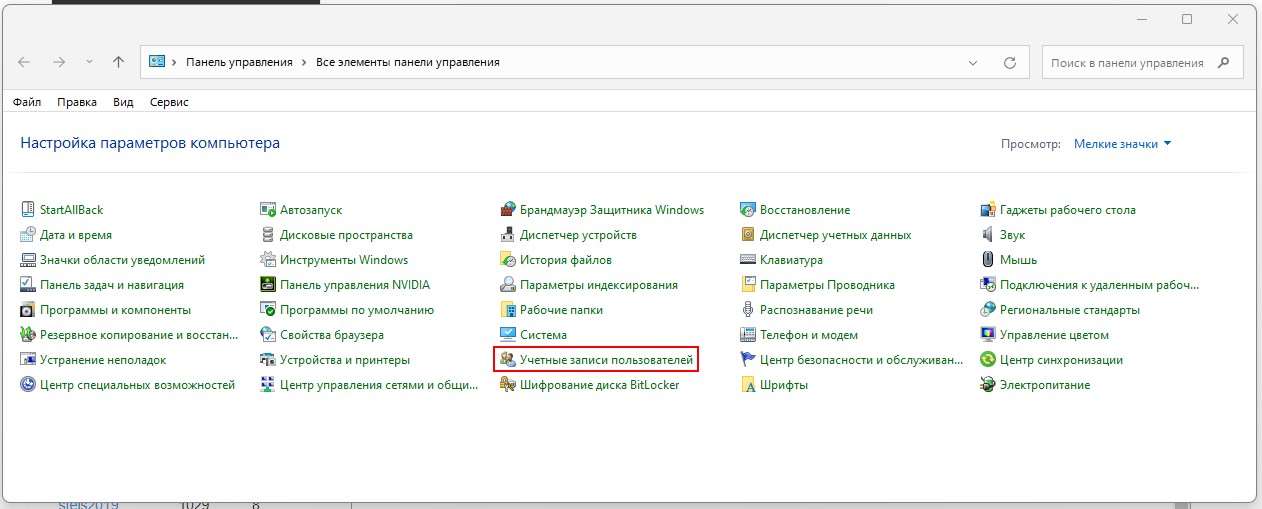Screen dimensions: 1262x509
Task: Click the chevron after Панель управления breadcrumb
Action: [303, 62]
